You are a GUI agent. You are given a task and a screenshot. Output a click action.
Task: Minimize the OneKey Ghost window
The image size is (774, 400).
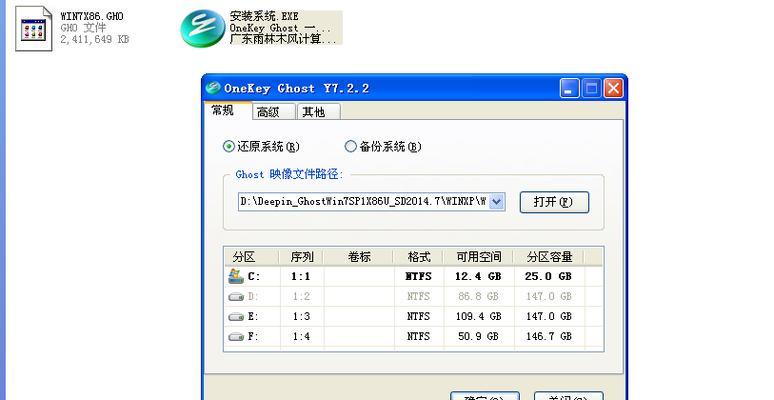(x=569, y=88)
